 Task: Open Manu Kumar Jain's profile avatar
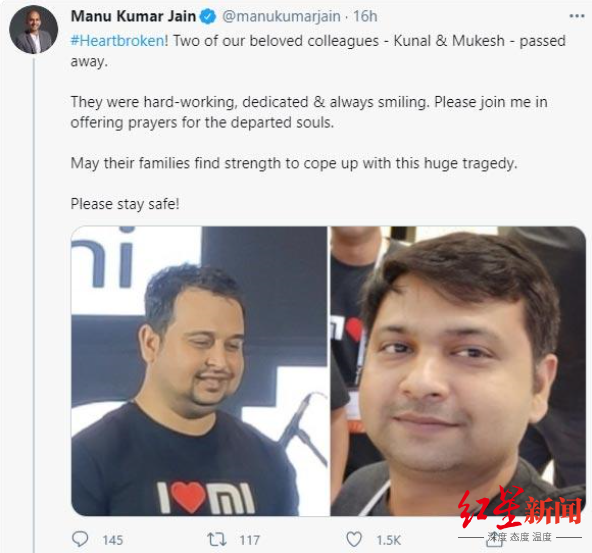(34, 29)
